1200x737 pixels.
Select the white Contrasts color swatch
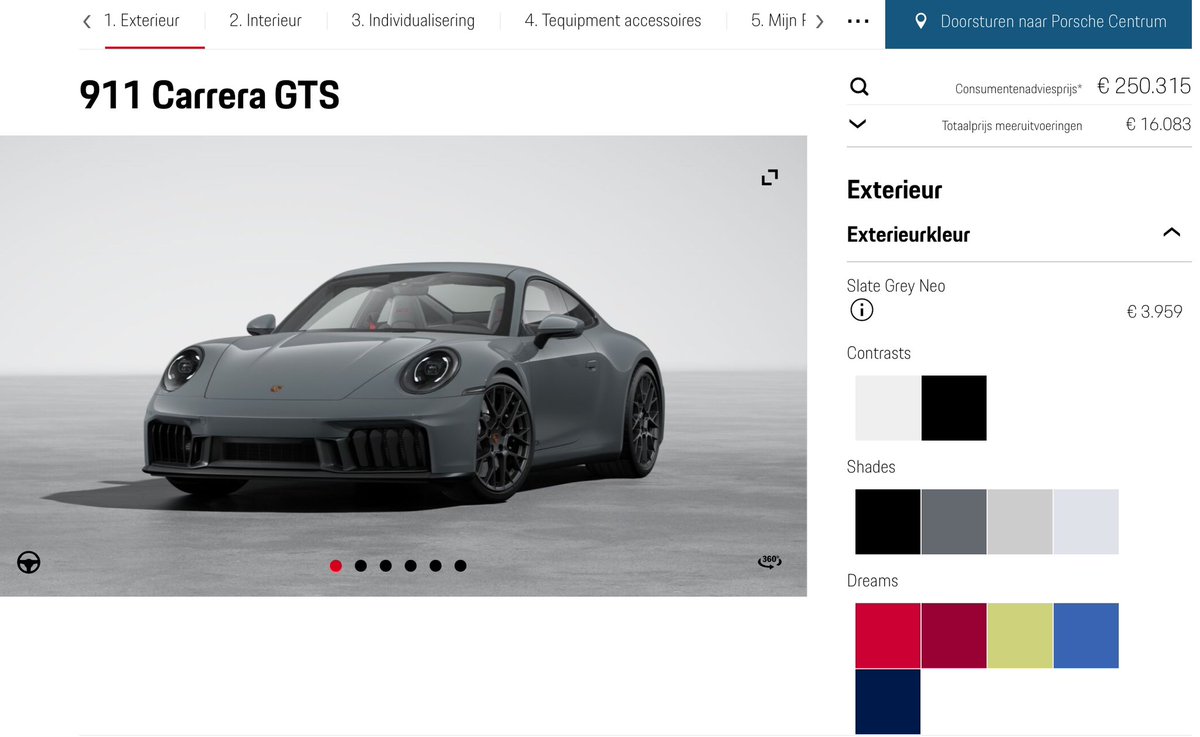pyautogui.click(x=888, y=408)
